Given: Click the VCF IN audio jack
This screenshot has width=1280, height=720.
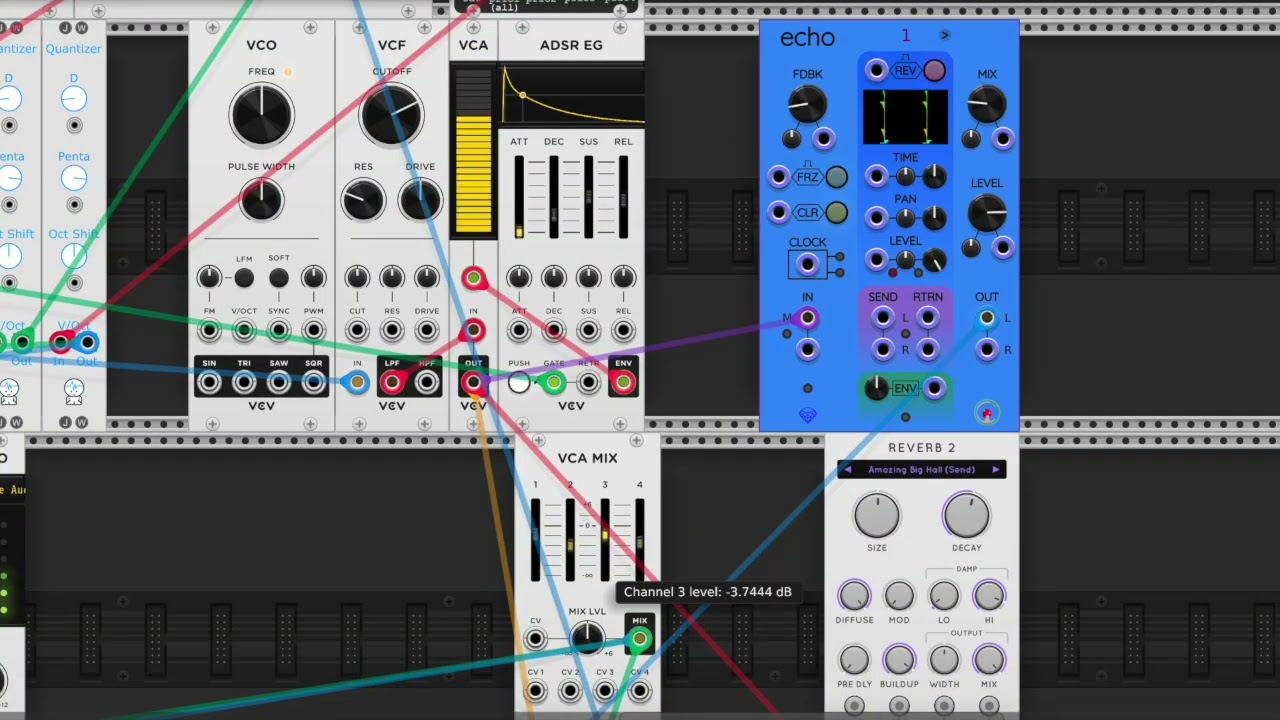Looking at the screenshot, I should click(357, 382).
